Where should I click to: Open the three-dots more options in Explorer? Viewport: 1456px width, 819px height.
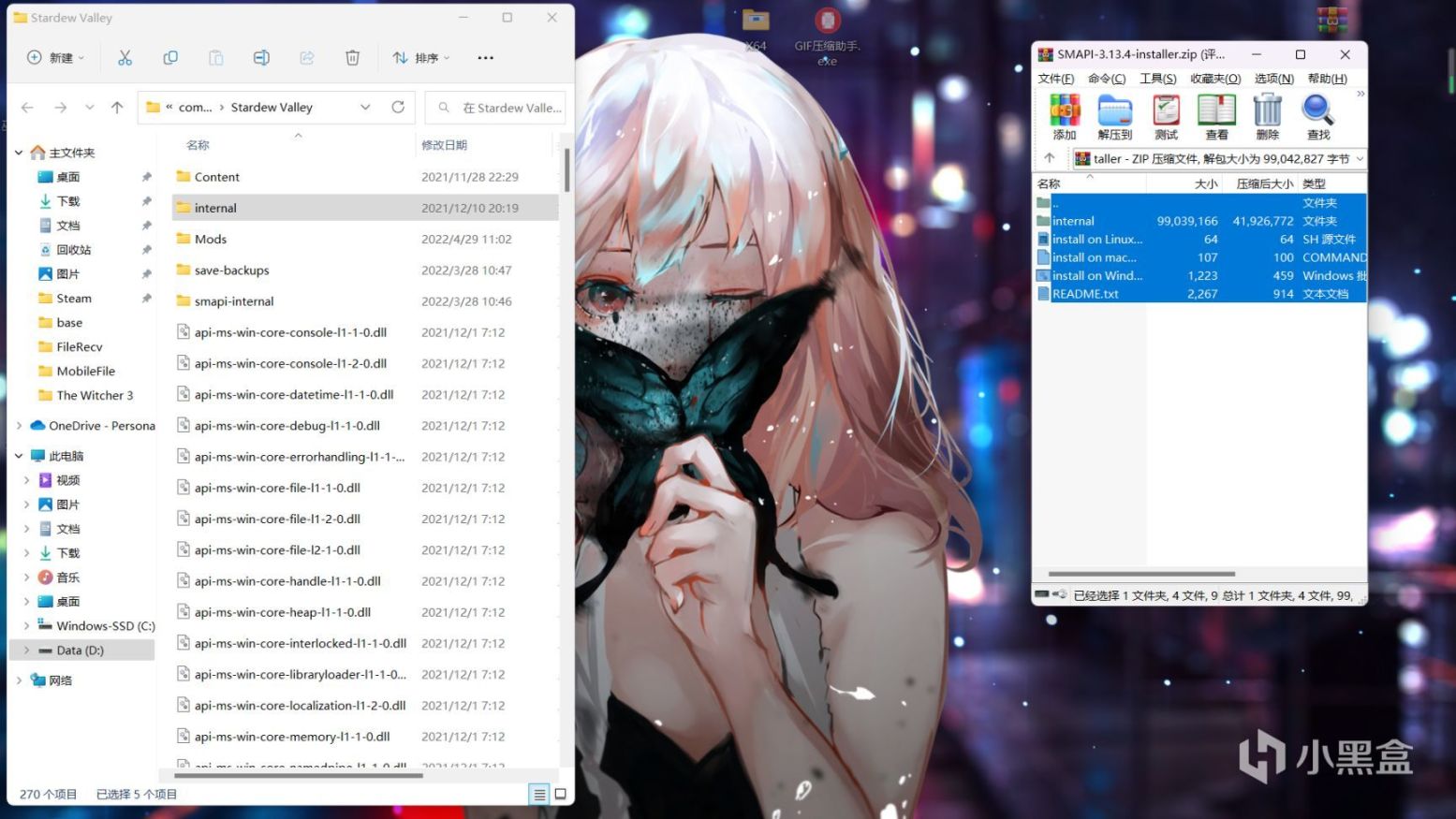[x=485, y=58]
